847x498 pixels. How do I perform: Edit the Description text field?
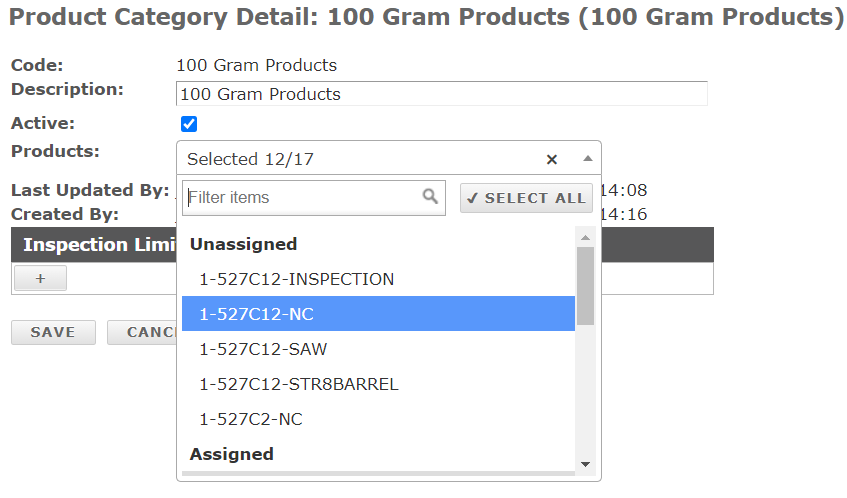tap(442, 94)
